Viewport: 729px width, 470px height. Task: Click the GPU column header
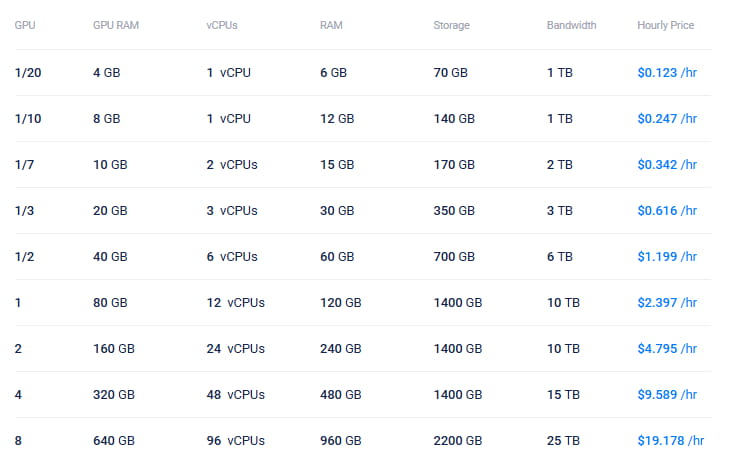coord(24,25)
